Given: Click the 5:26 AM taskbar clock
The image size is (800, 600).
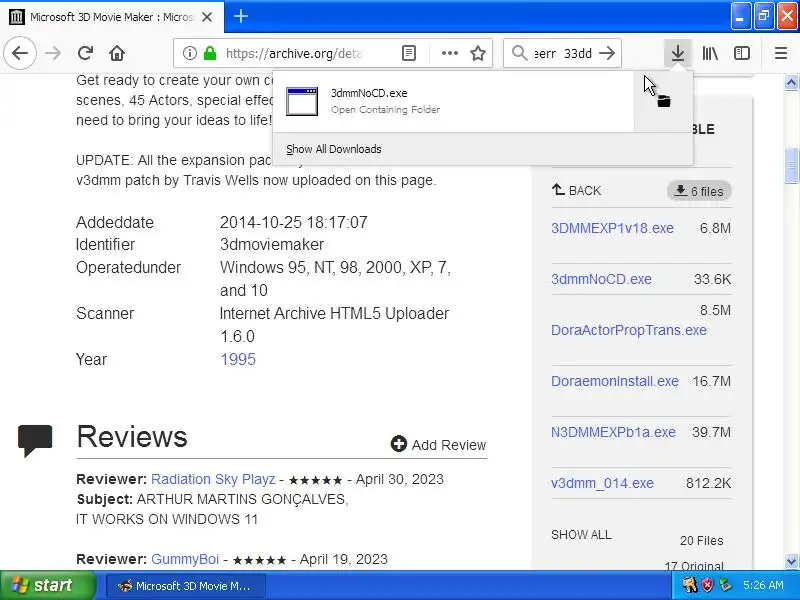Looking at the screenshot, I should coord(763,585).
